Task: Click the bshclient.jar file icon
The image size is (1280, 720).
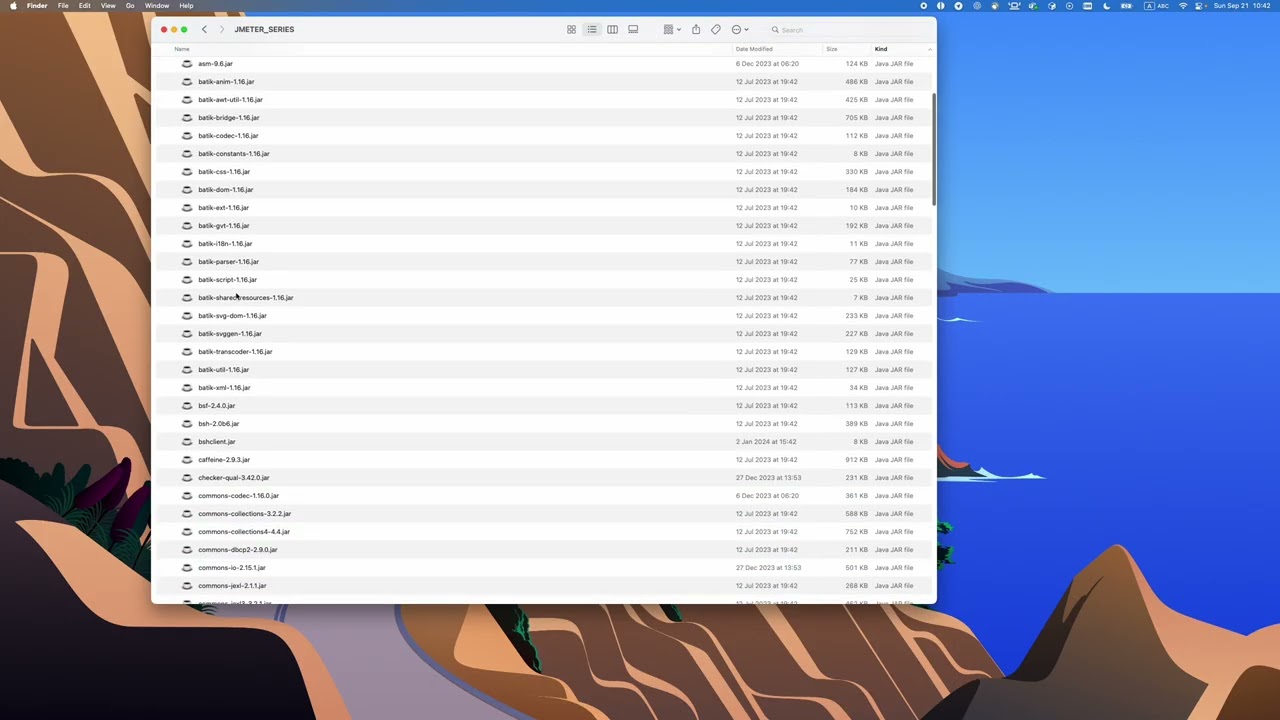Action: pyautogui.click(x=187, y=442)
